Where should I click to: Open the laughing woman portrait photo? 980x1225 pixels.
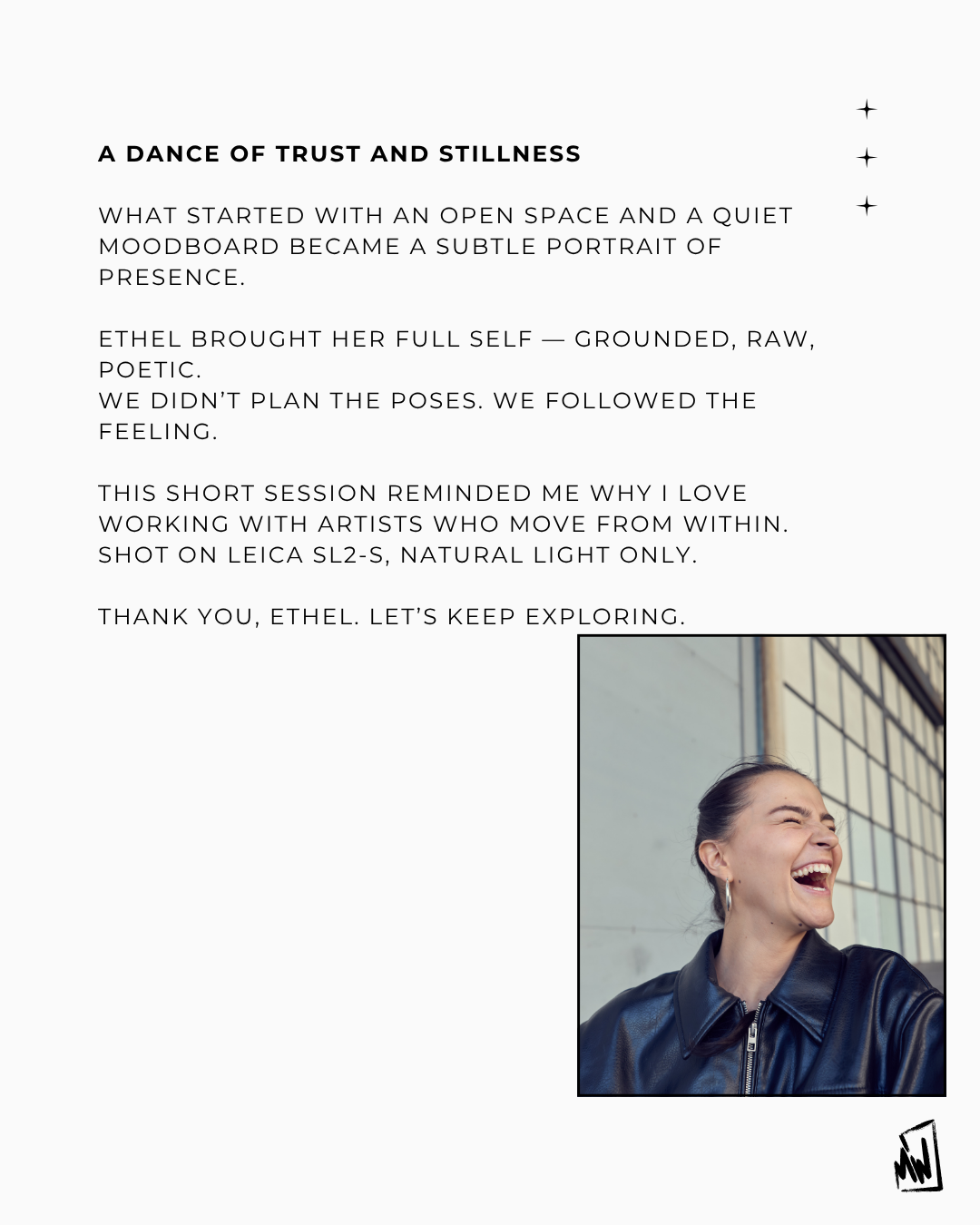(761, 866)
